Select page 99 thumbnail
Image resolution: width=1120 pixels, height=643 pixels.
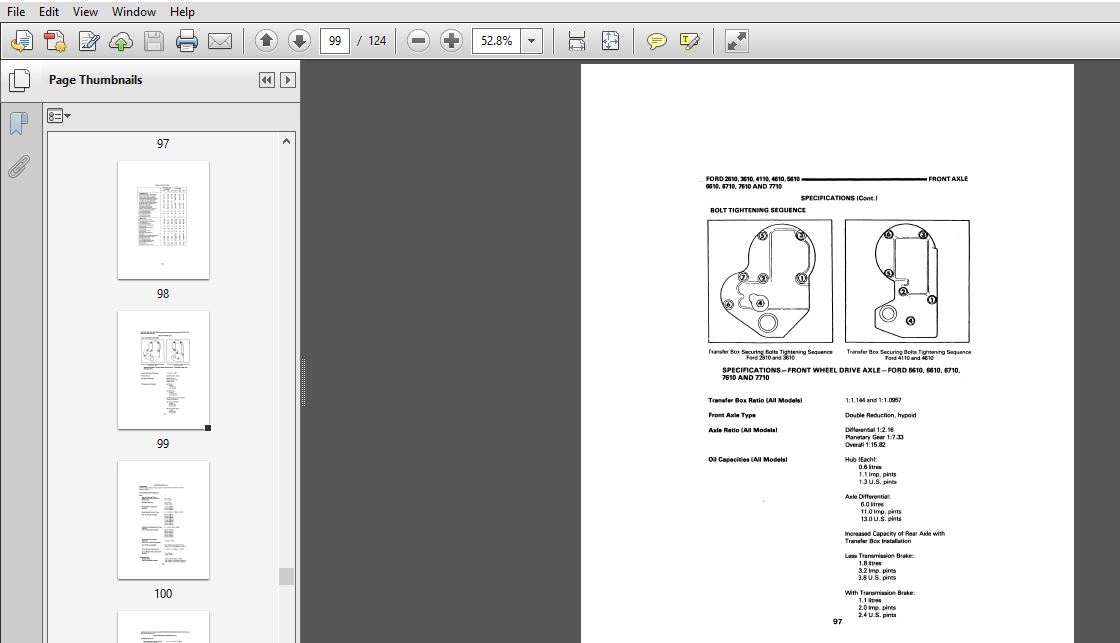[164, 370]
